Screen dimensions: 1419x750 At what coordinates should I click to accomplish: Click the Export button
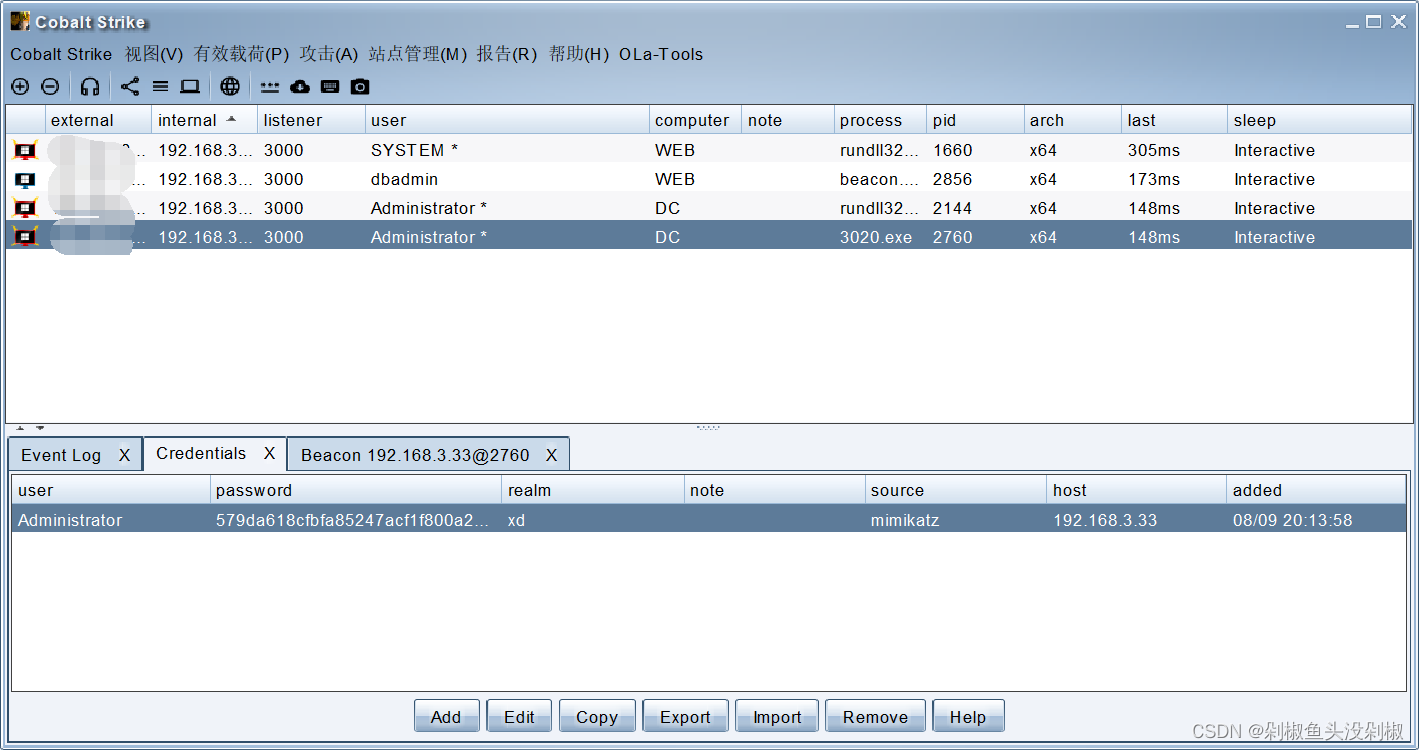click(685, 716)
